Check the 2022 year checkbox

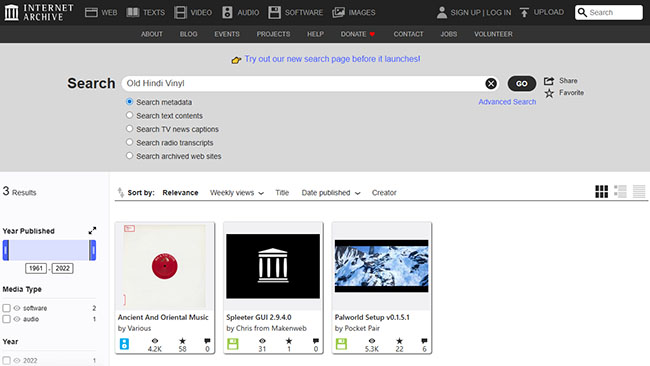tap(6, 361)
